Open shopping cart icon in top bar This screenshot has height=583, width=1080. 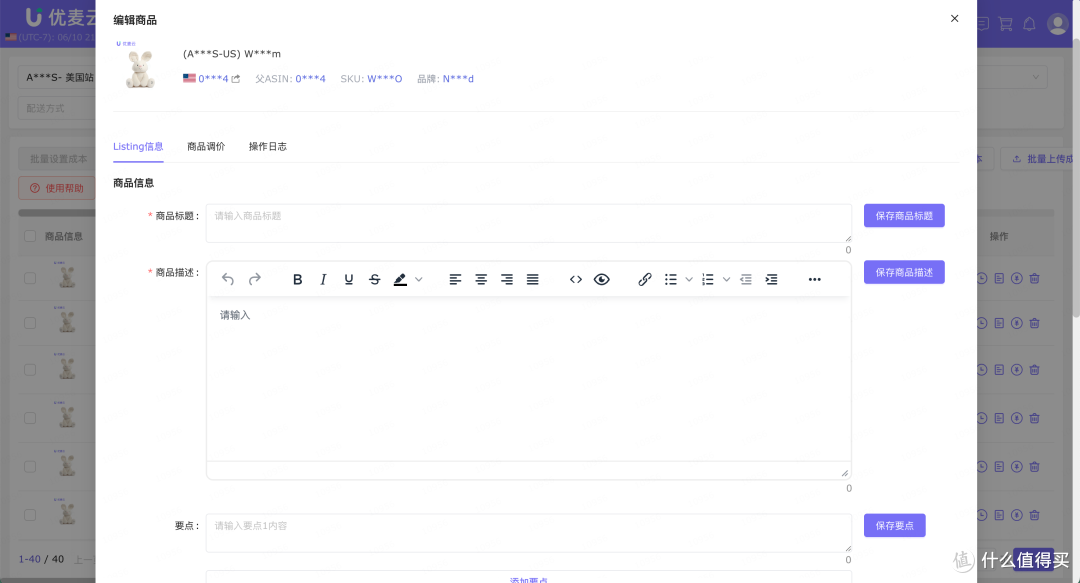1006,24
